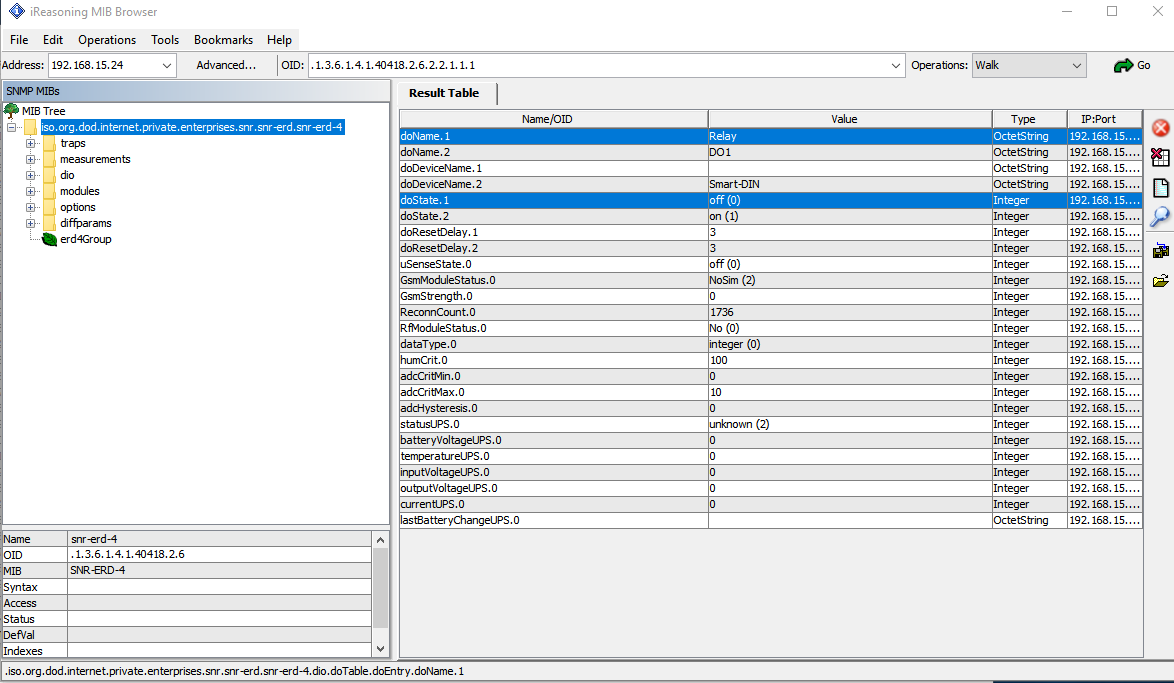Select the erd4Group leaf node

click(x=85, y=239)
